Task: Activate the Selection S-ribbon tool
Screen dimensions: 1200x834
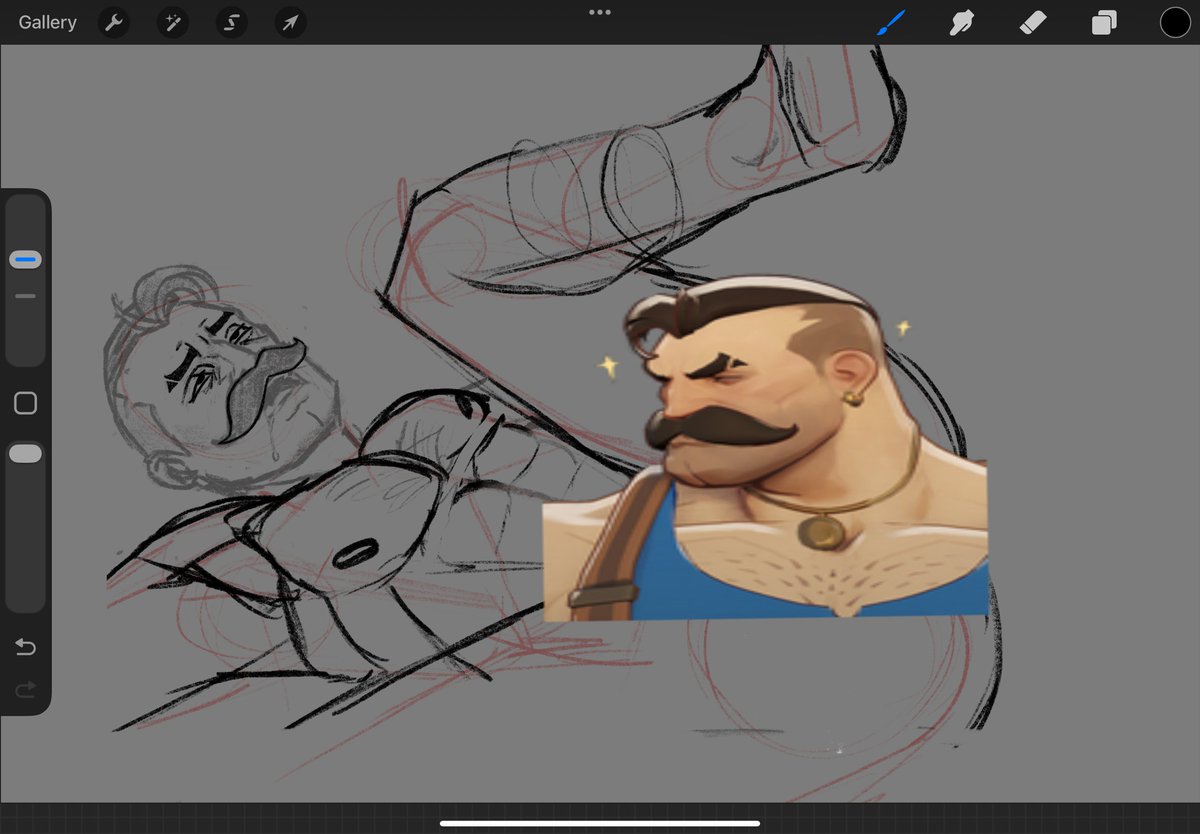Action: pyautogui.click(x=231, y=22)
